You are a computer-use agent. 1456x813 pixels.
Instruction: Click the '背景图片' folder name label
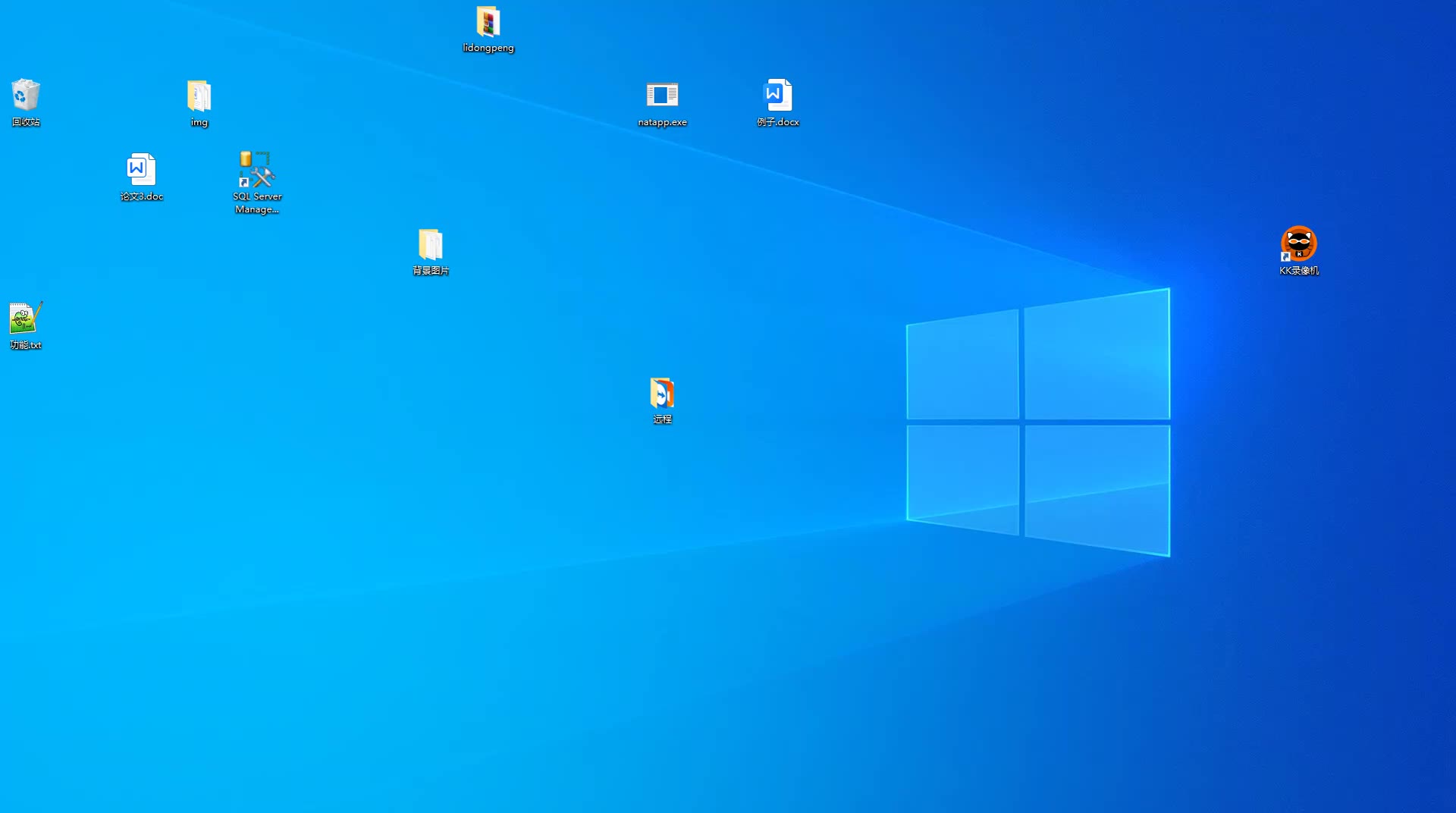(x=431, y=271)
